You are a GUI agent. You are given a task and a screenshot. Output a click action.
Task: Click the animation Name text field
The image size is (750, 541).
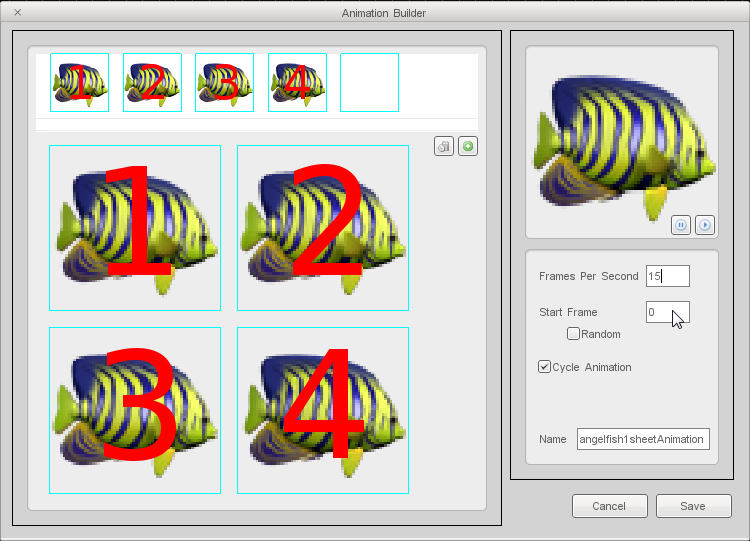643,439
